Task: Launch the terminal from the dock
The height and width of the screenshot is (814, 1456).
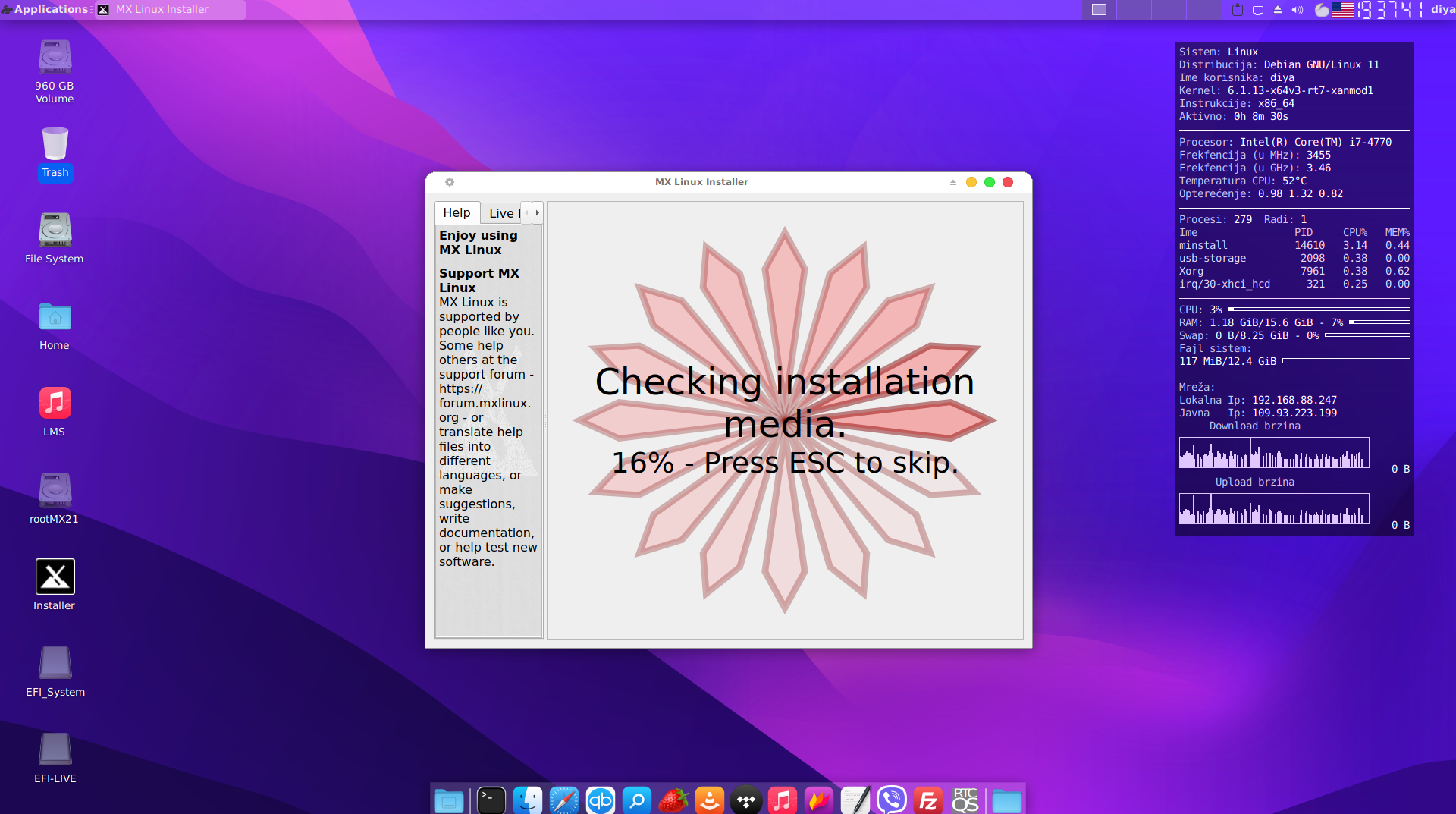Action: pos(491,800)
